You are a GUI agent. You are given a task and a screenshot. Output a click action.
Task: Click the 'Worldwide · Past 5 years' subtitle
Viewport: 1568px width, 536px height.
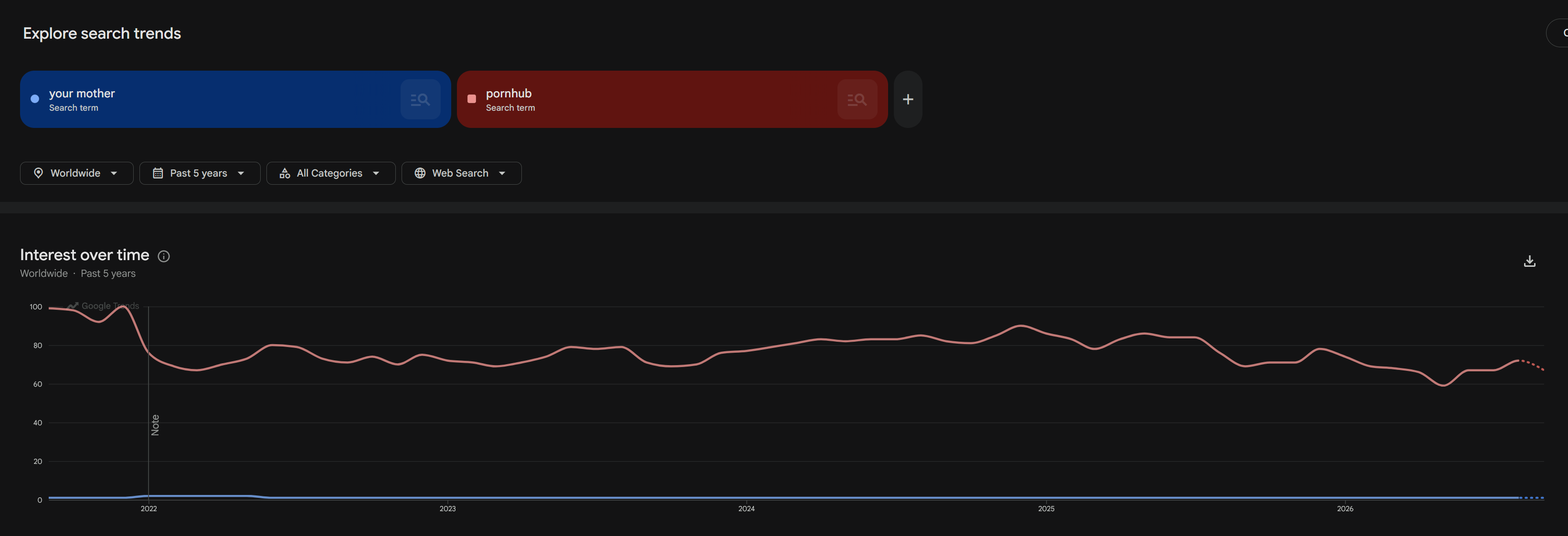78,274
